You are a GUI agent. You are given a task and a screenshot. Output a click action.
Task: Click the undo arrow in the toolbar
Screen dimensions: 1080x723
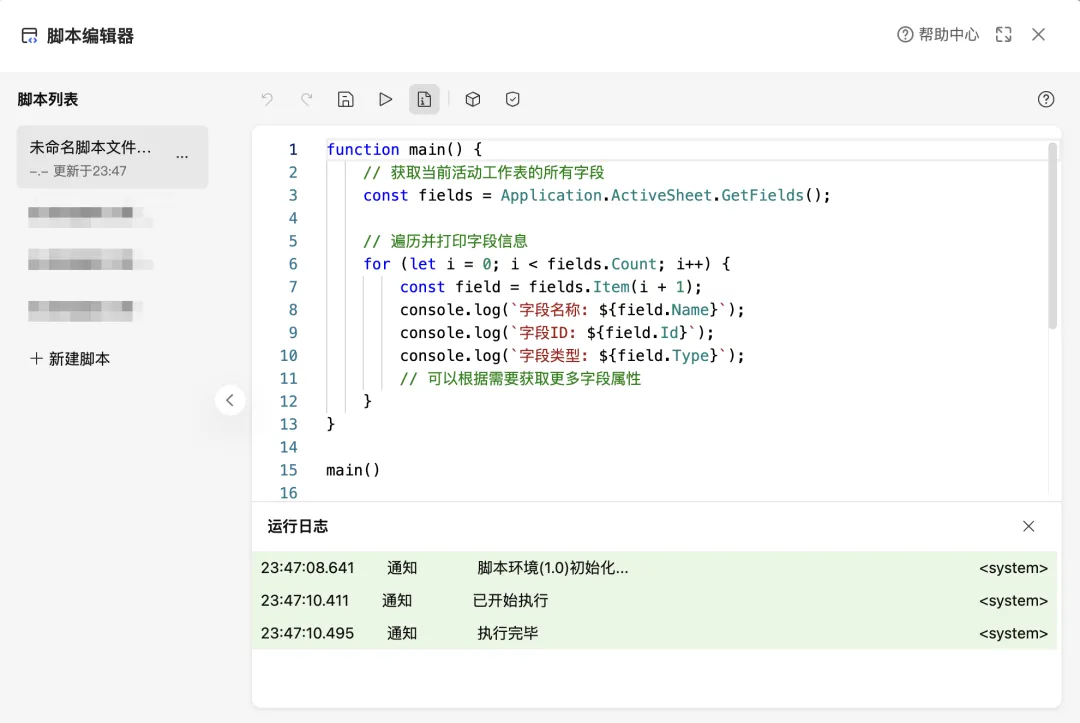(x=267, y=99)
